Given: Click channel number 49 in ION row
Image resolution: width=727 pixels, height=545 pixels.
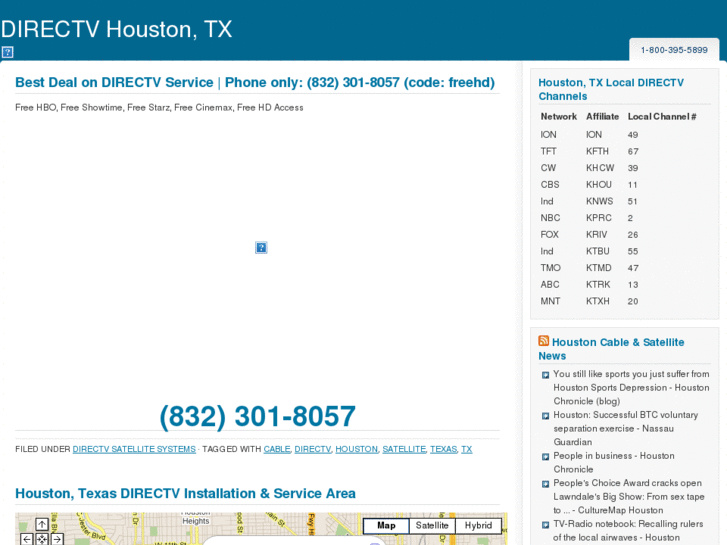Looking at the screenshot, I should coord(633,135).
